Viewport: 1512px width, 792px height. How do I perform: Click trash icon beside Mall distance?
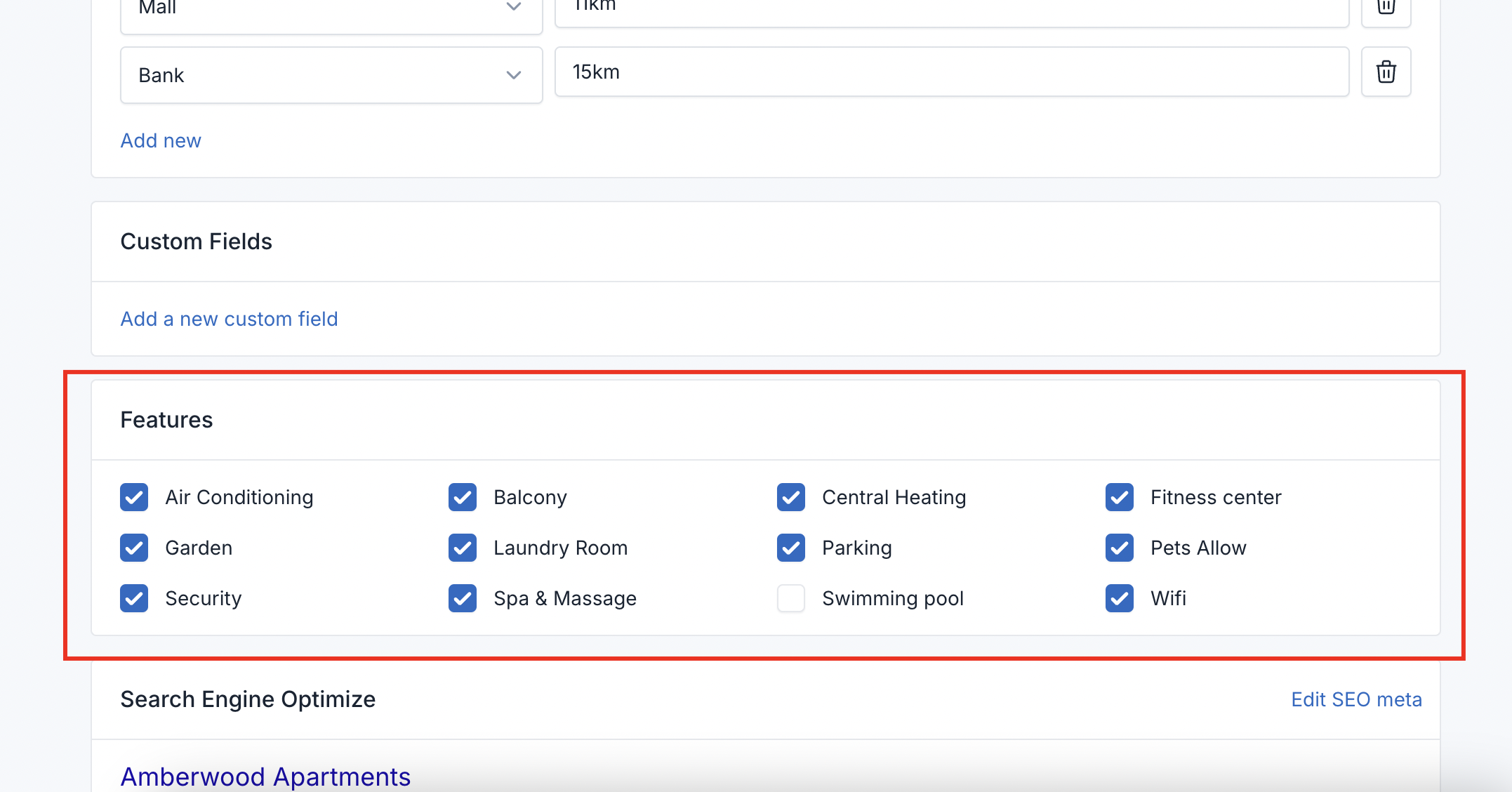point(1386,8)
